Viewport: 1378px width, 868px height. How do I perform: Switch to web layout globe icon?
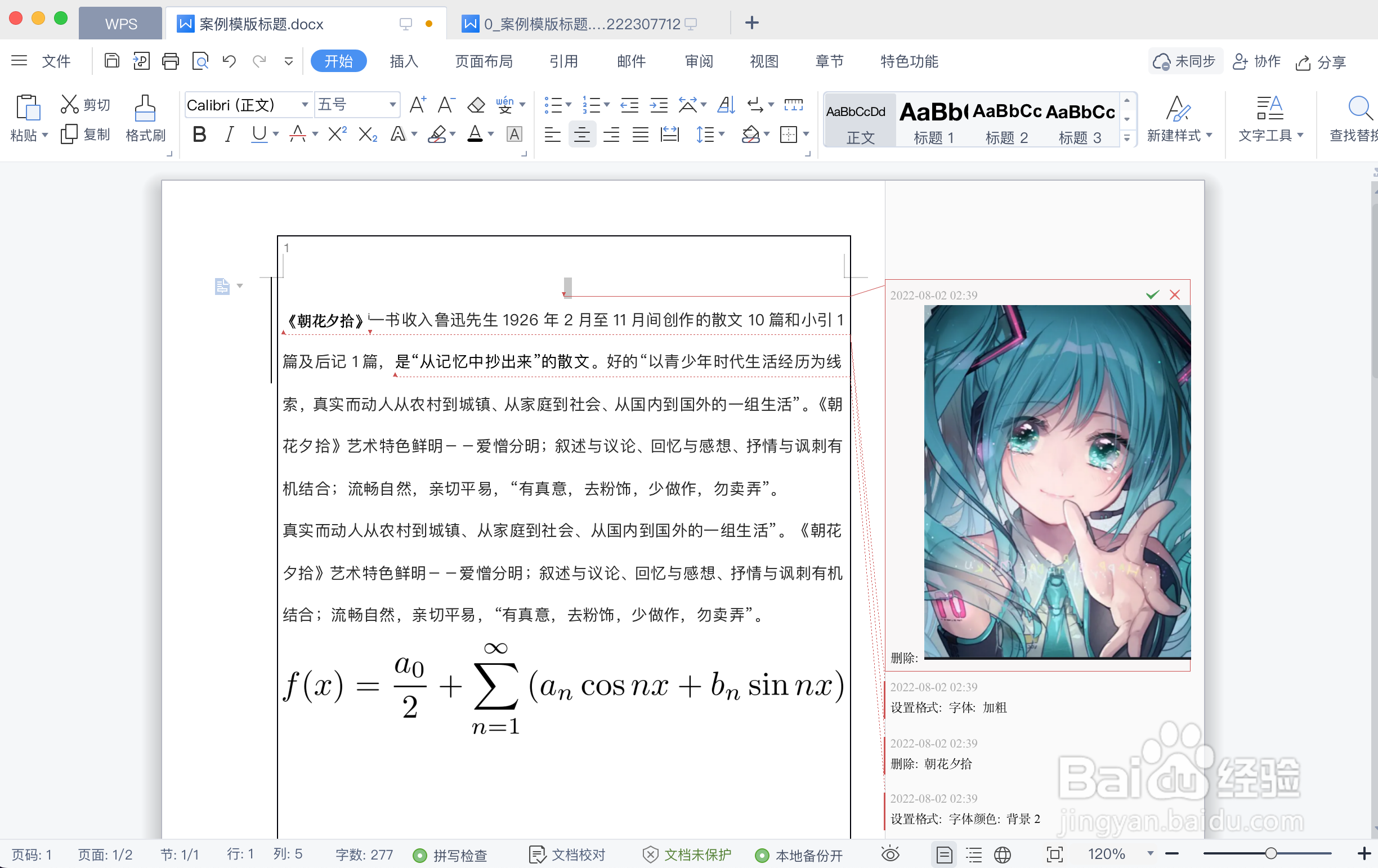pos(1002,855)
